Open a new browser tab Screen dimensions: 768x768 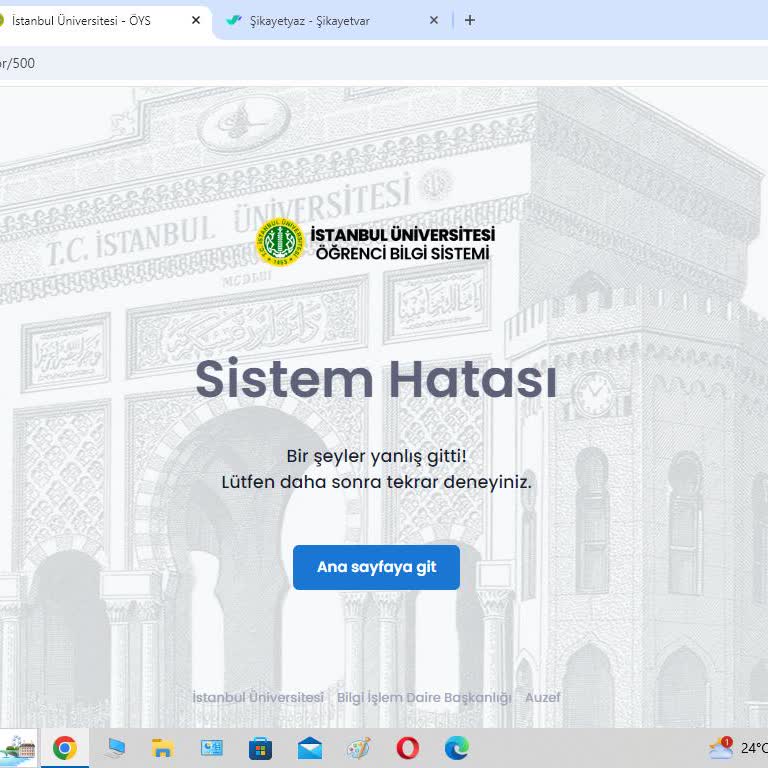[x=470, y=20]
